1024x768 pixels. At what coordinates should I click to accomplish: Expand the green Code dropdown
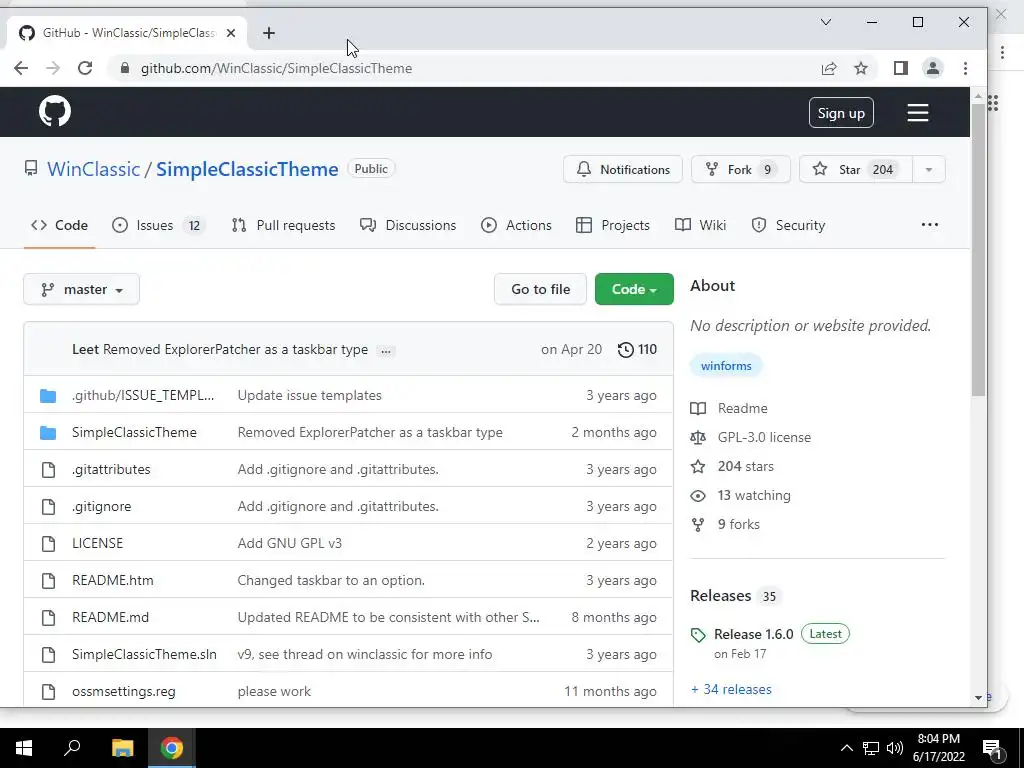pyautogui.click(x=634, y=289)
